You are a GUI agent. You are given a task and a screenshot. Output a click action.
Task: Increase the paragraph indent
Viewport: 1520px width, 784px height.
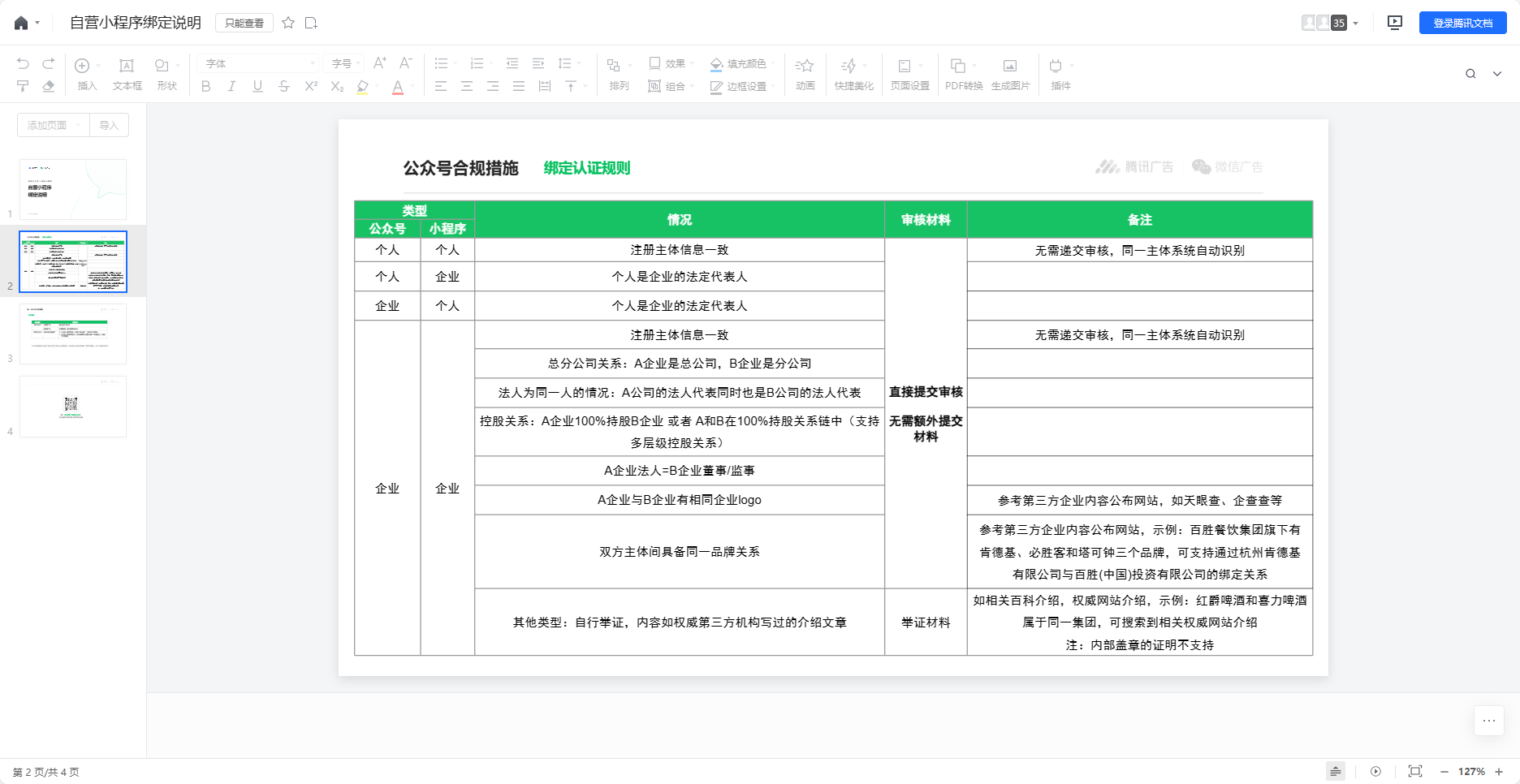538,63
